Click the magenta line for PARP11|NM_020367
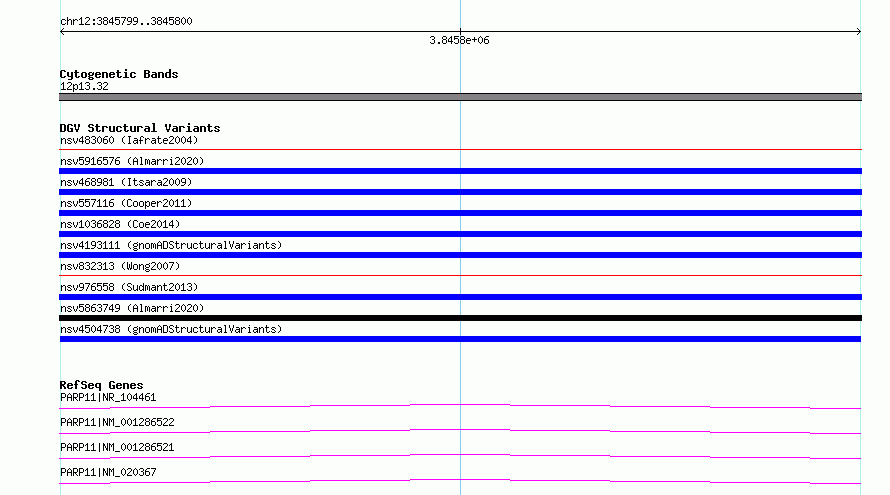Screen dimensions: 890x495 [460, 481]
